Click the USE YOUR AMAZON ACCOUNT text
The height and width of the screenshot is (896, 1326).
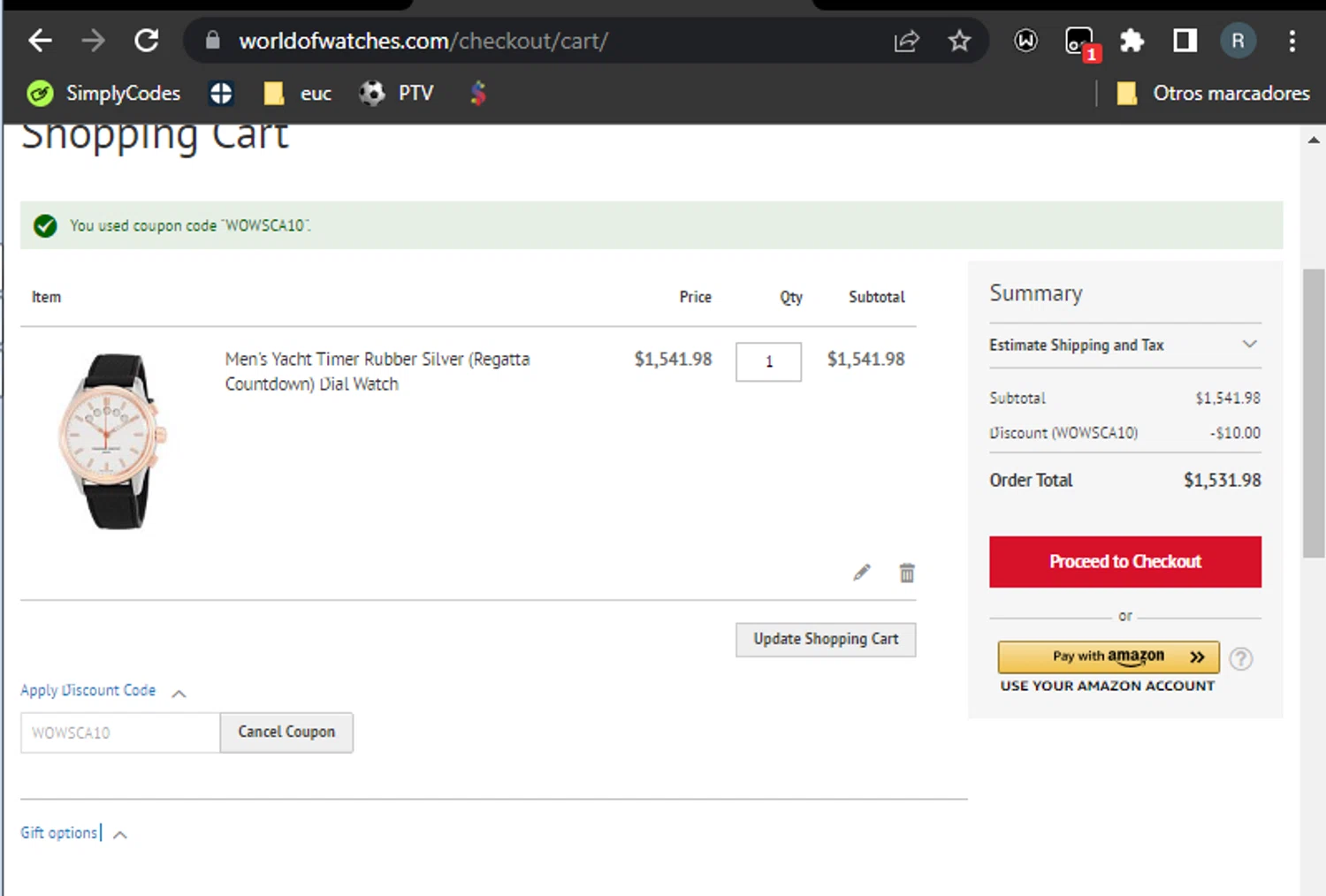1108,686
